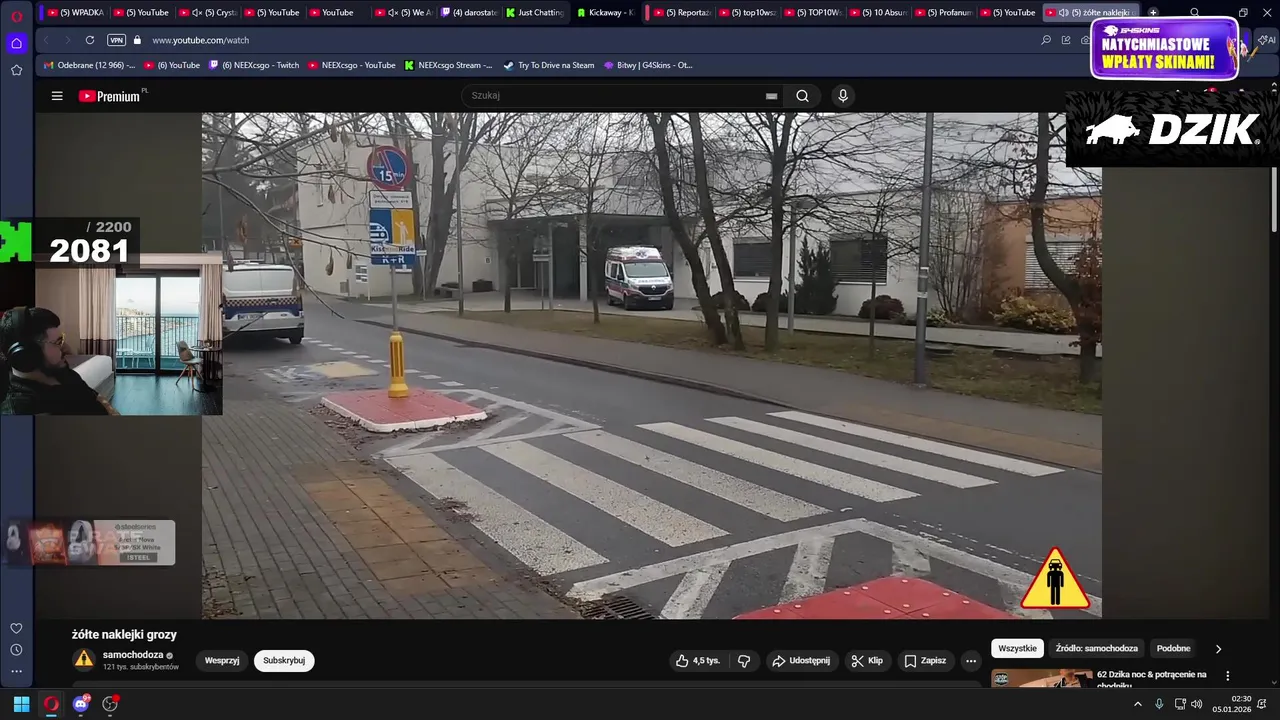This screenshot has height=720, width=1280.
Task: Open Opera GX from taskbar
Action: pos(51,704)
